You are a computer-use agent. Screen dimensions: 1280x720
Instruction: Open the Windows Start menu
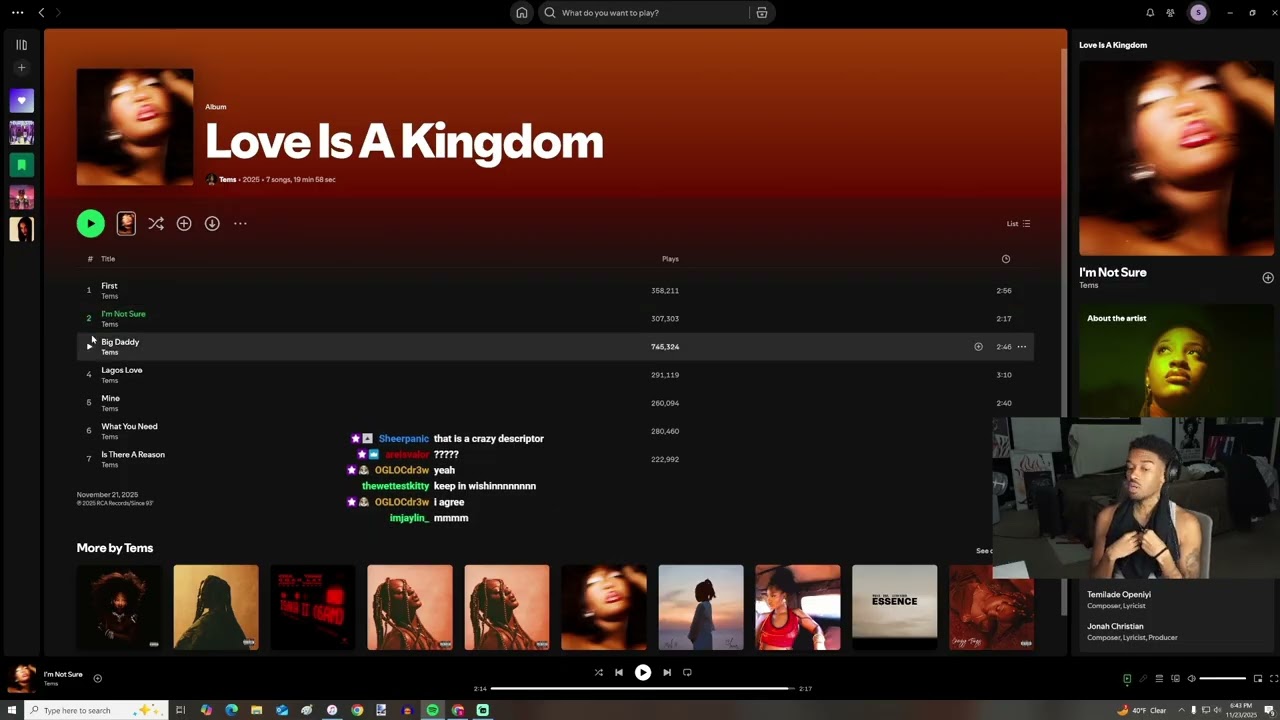(x=11, y=710)
